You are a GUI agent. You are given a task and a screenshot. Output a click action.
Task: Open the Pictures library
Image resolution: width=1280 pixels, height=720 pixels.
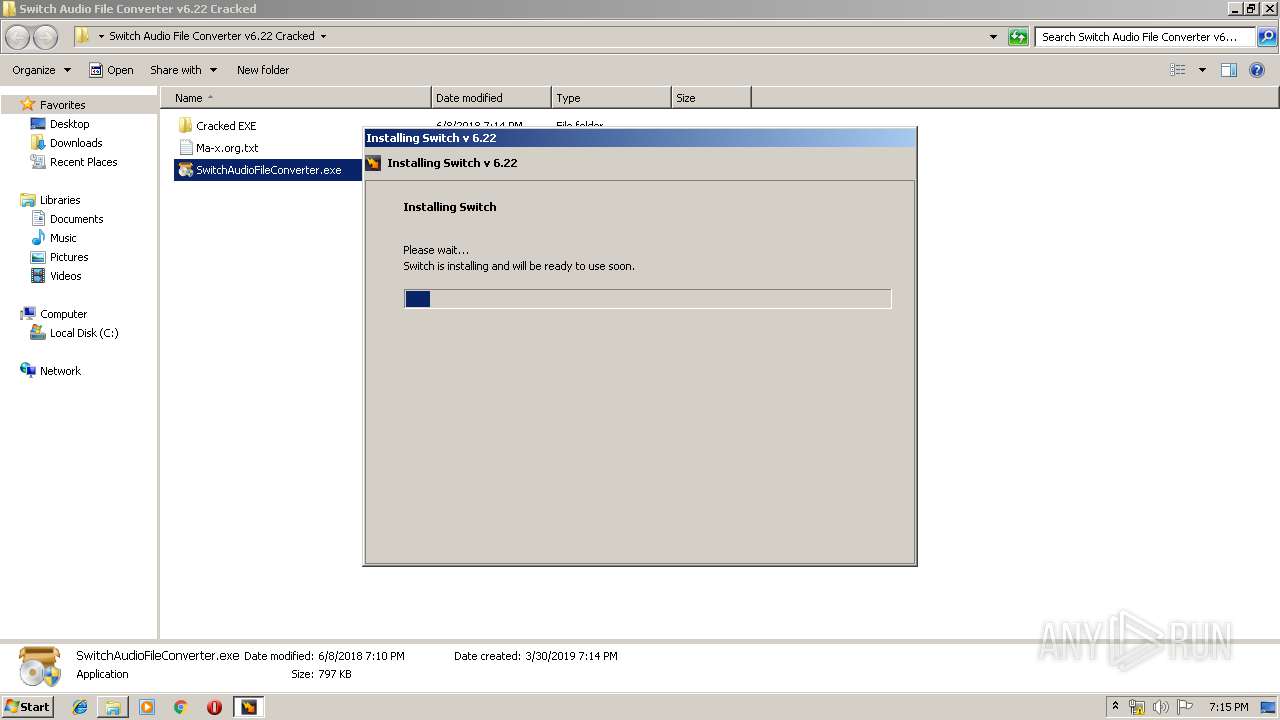[69, 257]
